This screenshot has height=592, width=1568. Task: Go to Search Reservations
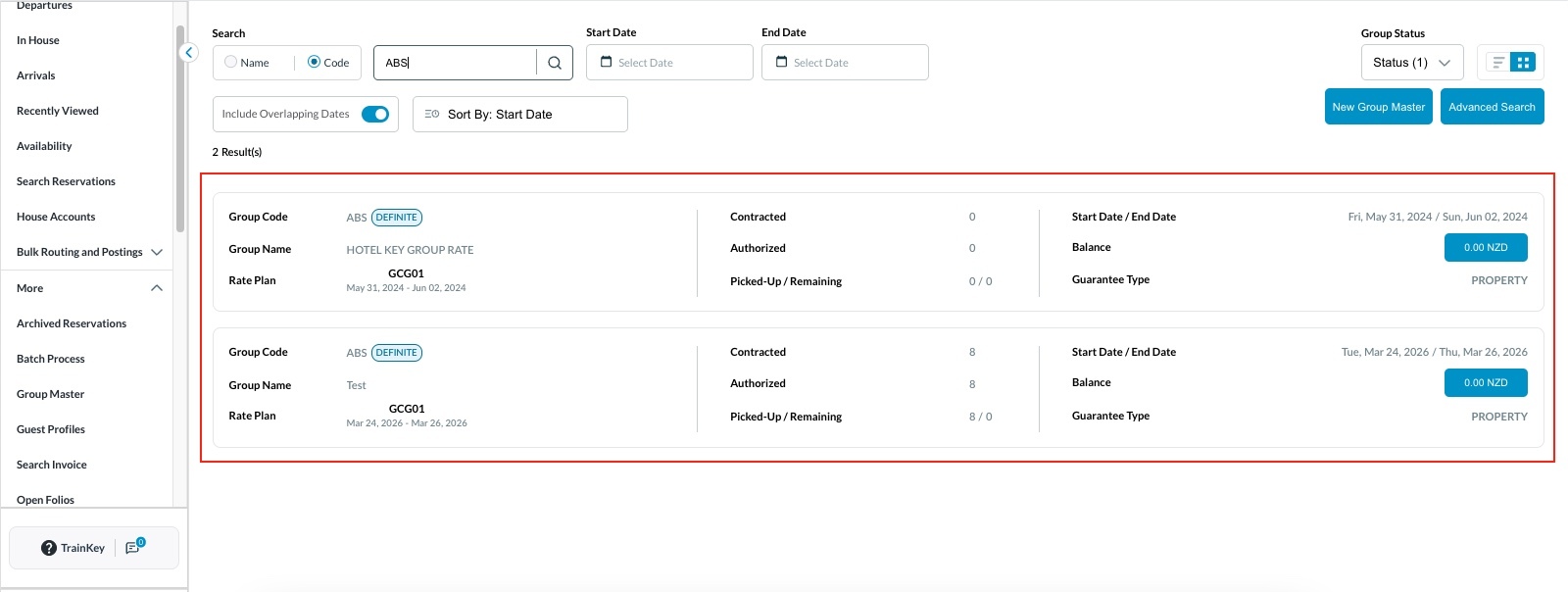[66, 181]
